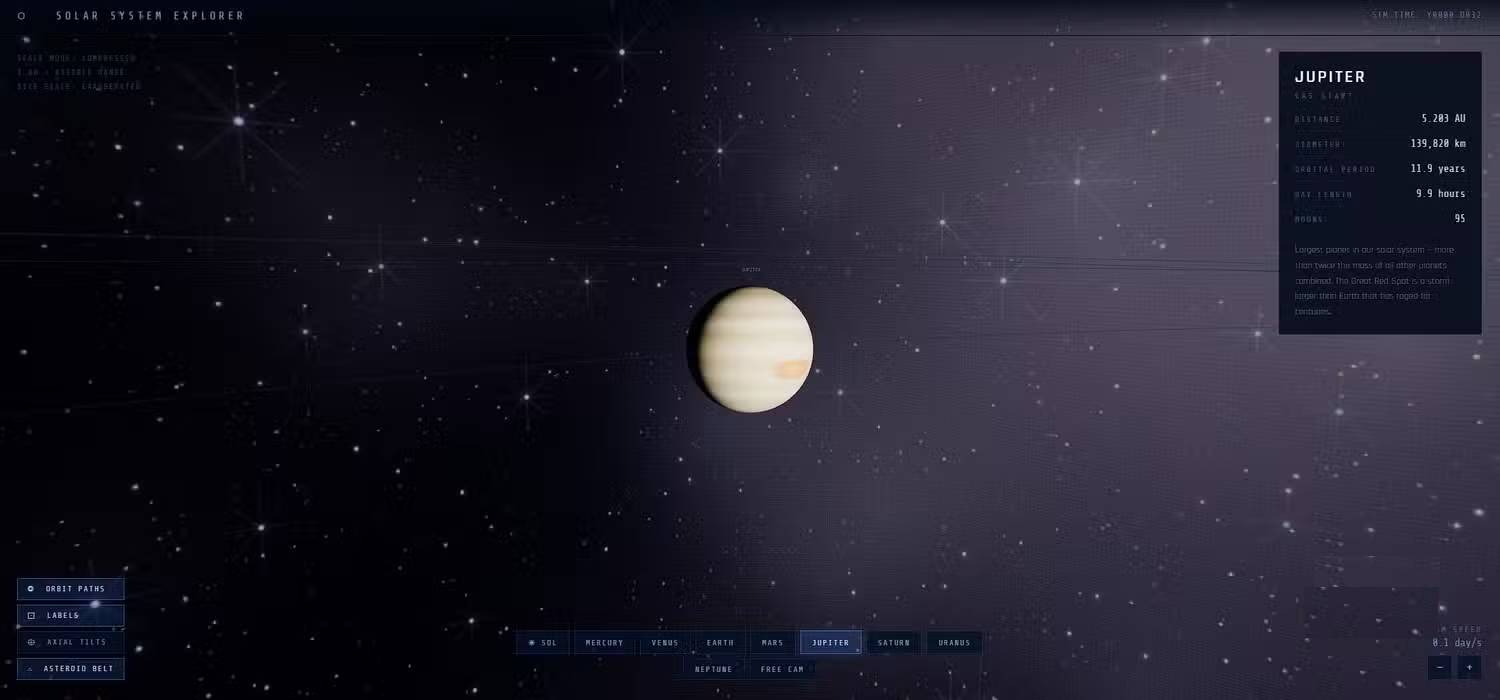Toggle the Asteroid Belt display
Image resolution: width=1500 pixels, height=700 pixels.
71,669
